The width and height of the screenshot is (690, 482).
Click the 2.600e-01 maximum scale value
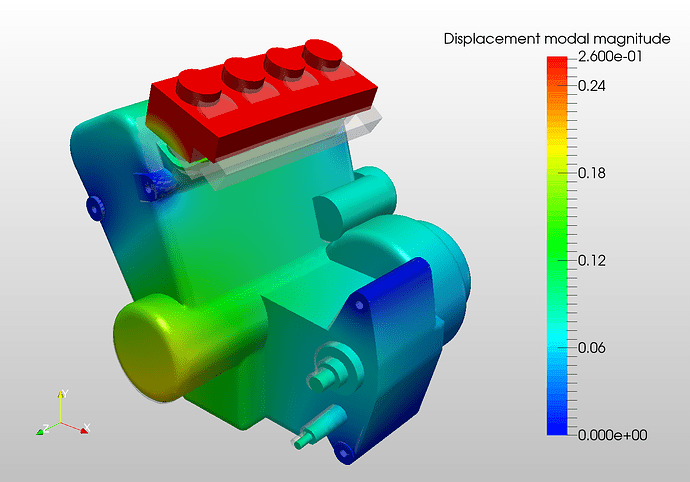[x=610, y=56]
